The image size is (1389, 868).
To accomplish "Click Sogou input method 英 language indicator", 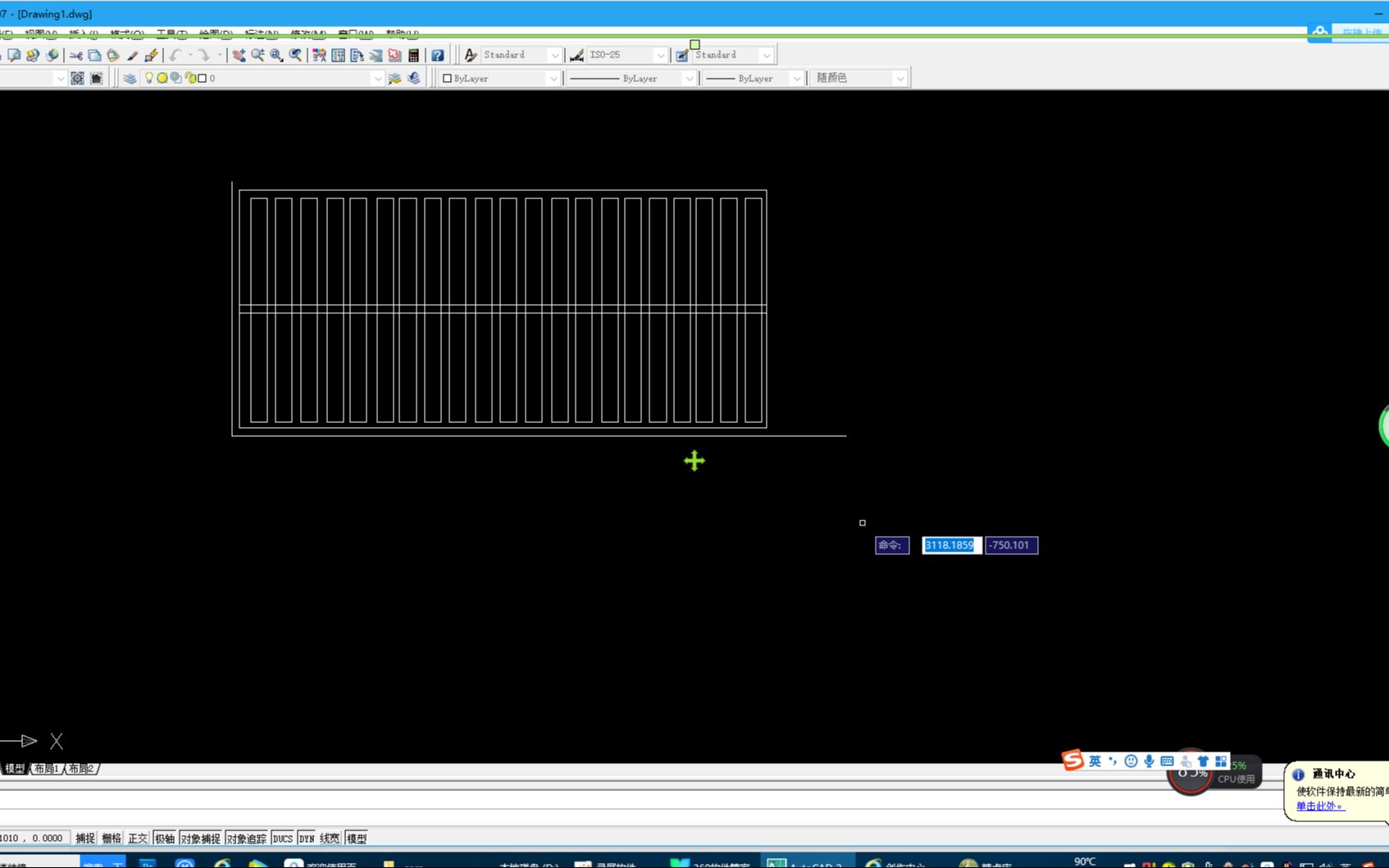I will 1095,761.
